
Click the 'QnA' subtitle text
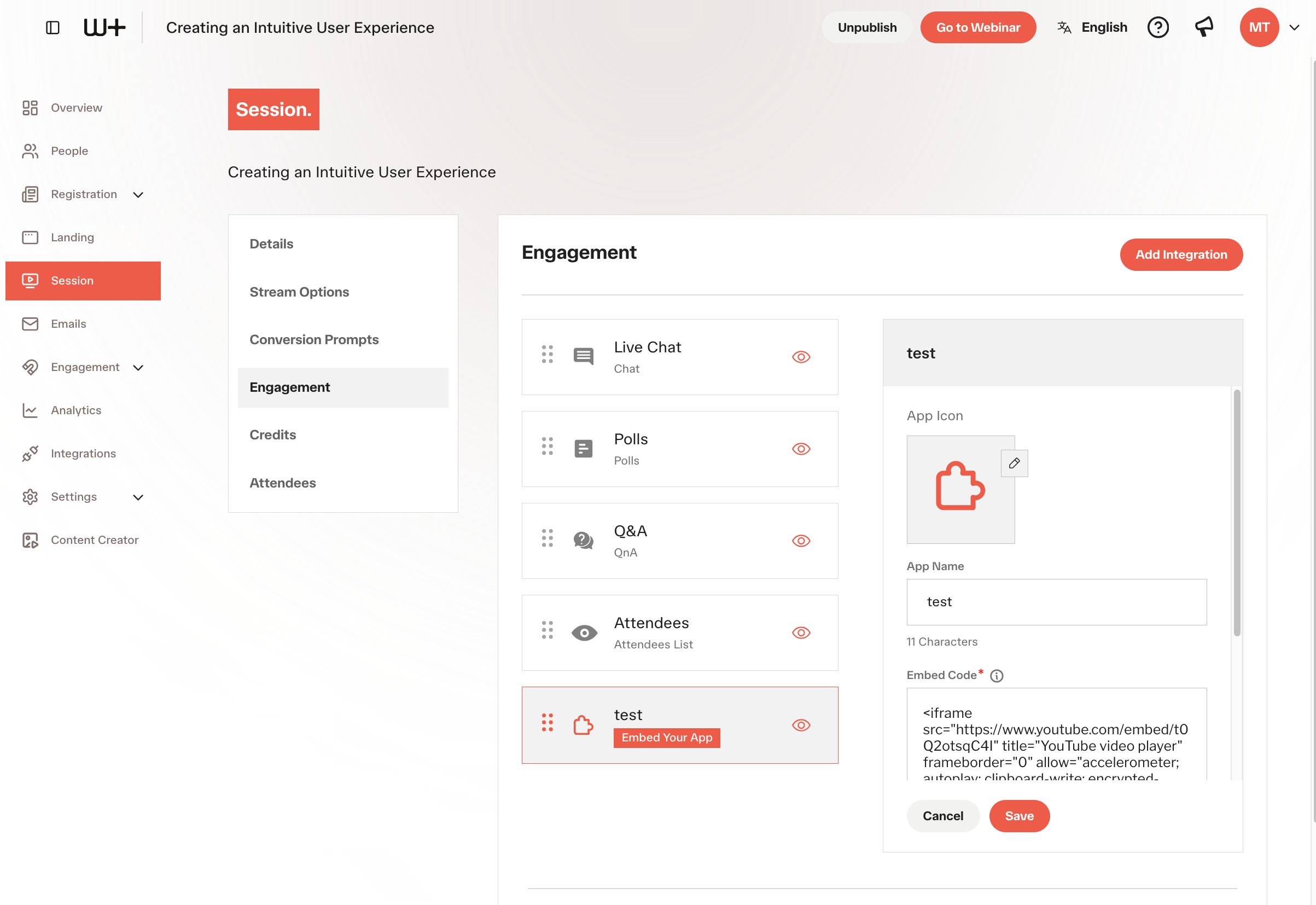[x=625, y=553]
